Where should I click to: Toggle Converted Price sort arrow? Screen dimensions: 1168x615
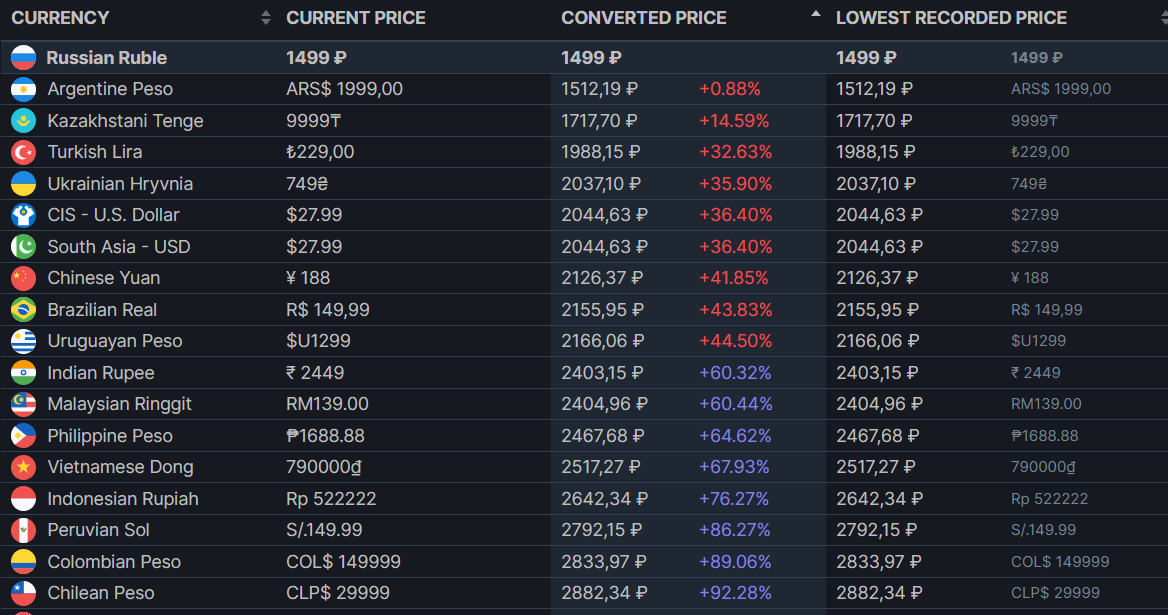pyautogui.click(x=816, y=13)
